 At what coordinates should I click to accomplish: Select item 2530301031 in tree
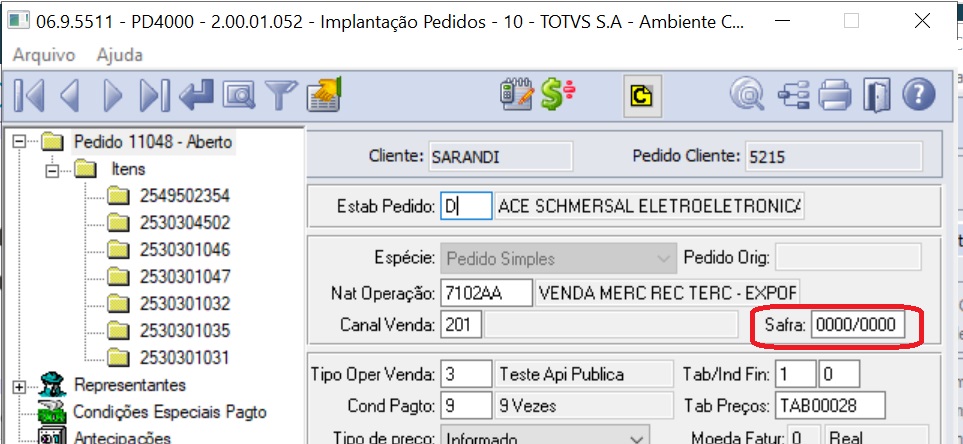click(x=185, y=357)
